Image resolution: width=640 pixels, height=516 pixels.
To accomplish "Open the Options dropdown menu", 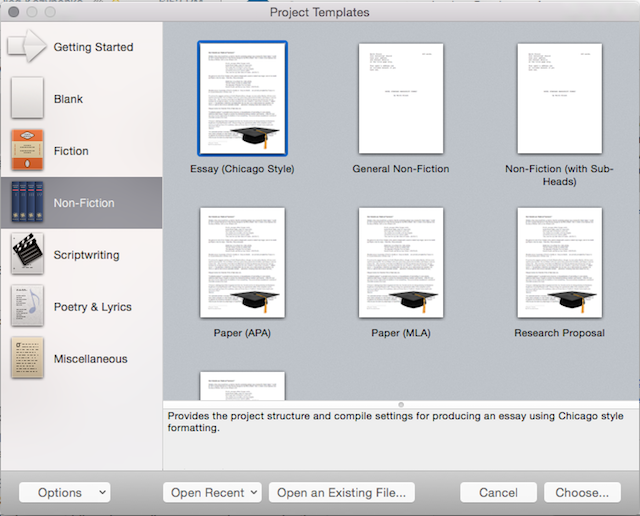I will [x=64, y=492].
